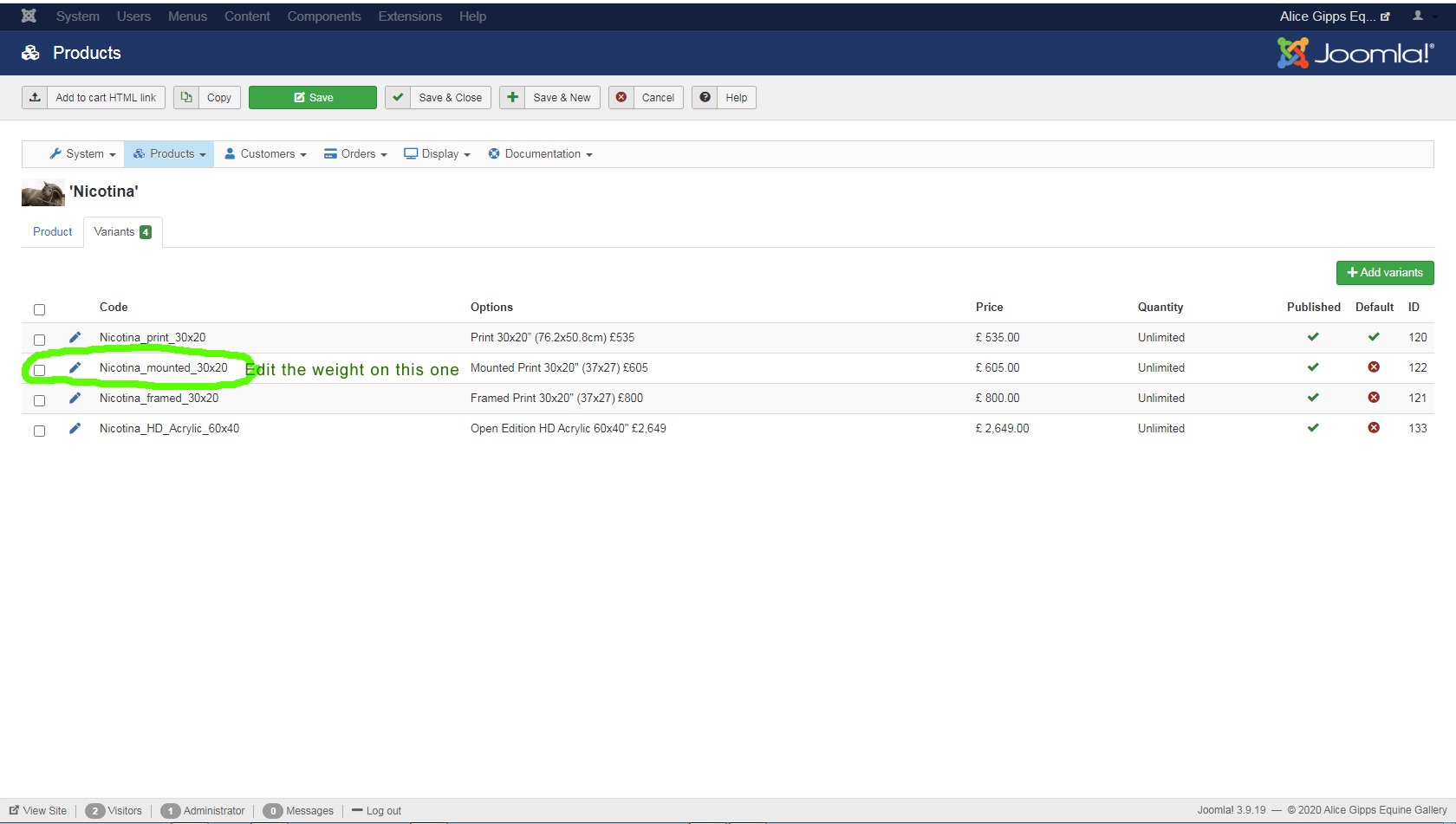Click the 'Mounted Print 30x20" (37x27) £605' option text

pos(559,367)
